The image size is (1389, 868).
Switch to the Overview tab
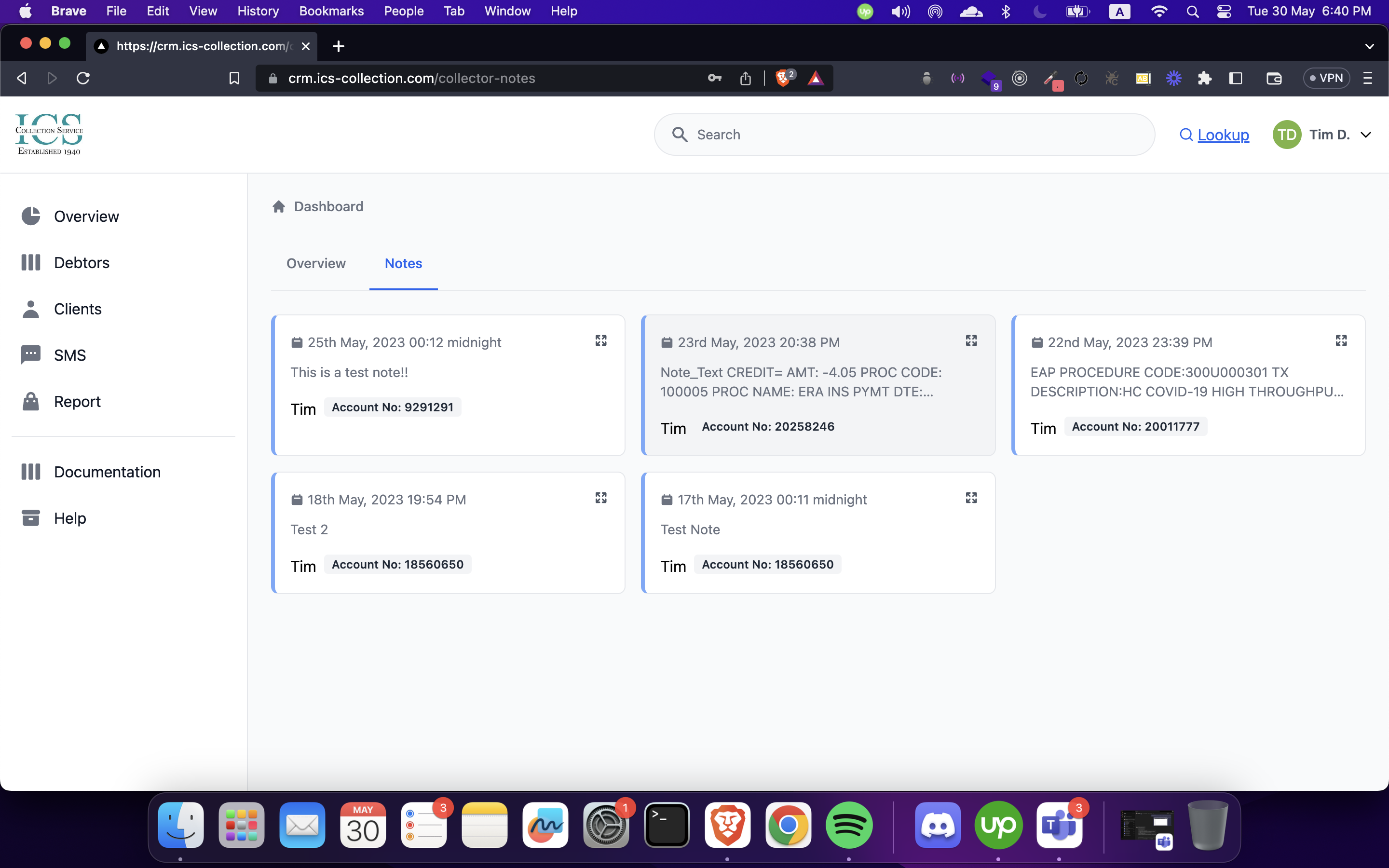tap(316, 263)
